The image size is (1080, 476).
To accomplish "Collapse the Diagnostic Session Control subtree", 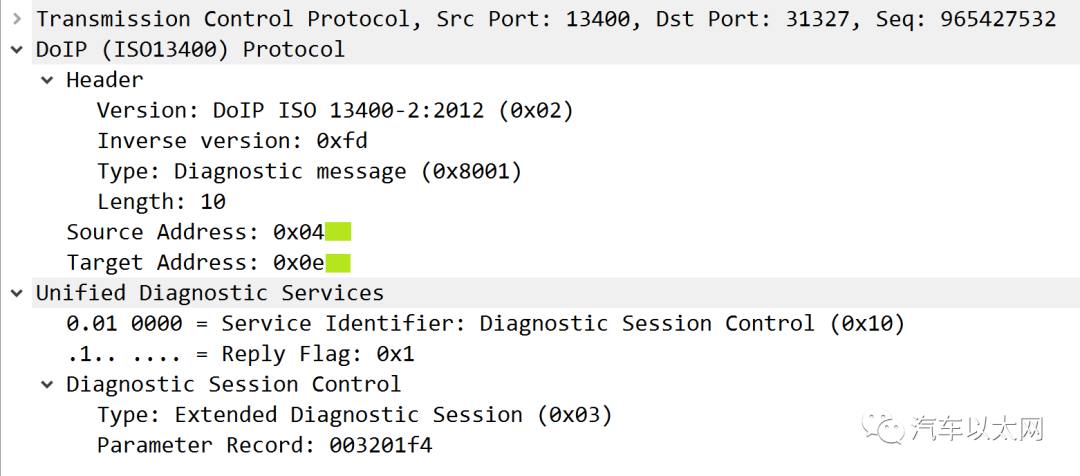I will pyautogui.click(x=47, y=384).
